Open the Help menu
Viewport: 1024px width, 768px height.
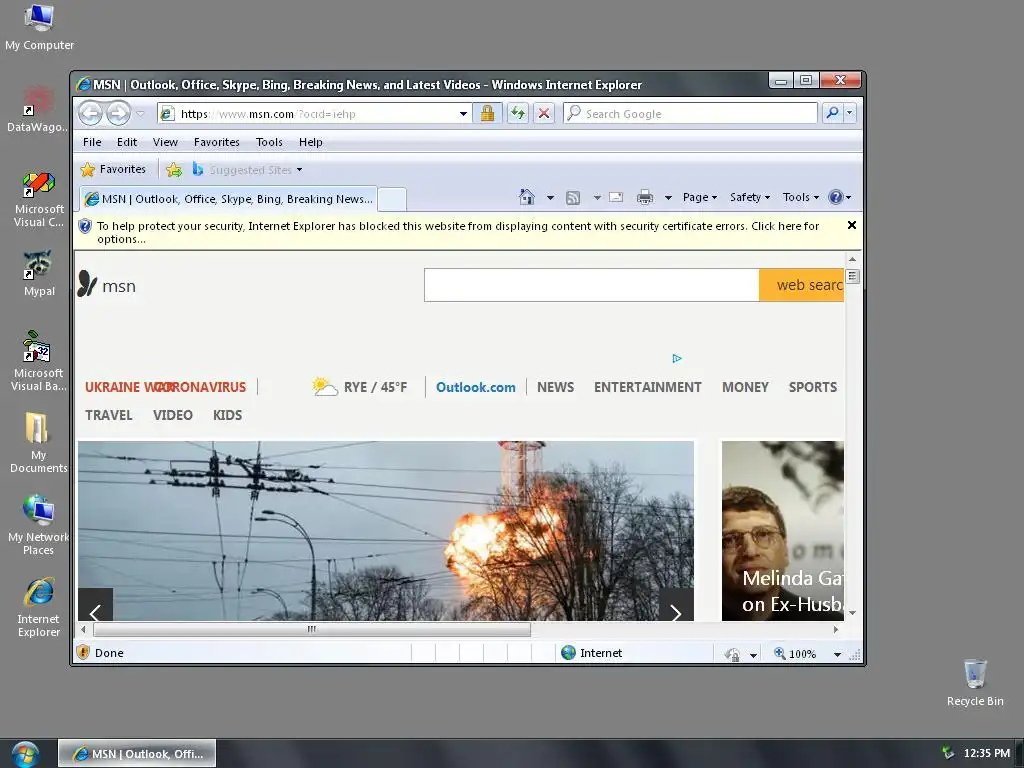click(311, 142)
